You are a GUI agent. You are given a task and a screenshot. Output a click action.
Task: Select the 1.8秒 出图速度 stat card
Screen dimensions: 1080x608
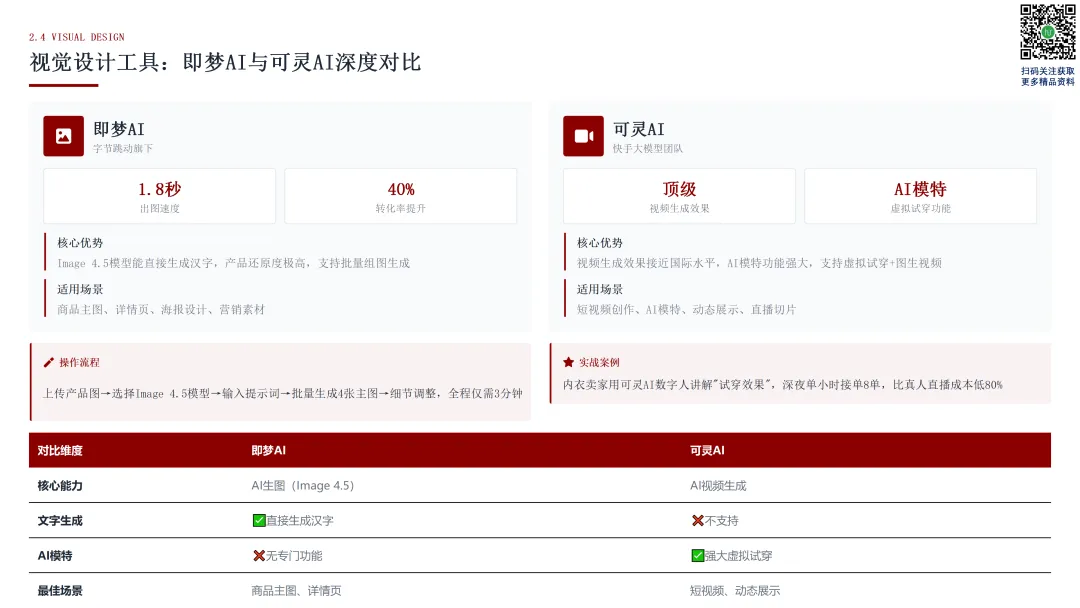pos(160,196)
